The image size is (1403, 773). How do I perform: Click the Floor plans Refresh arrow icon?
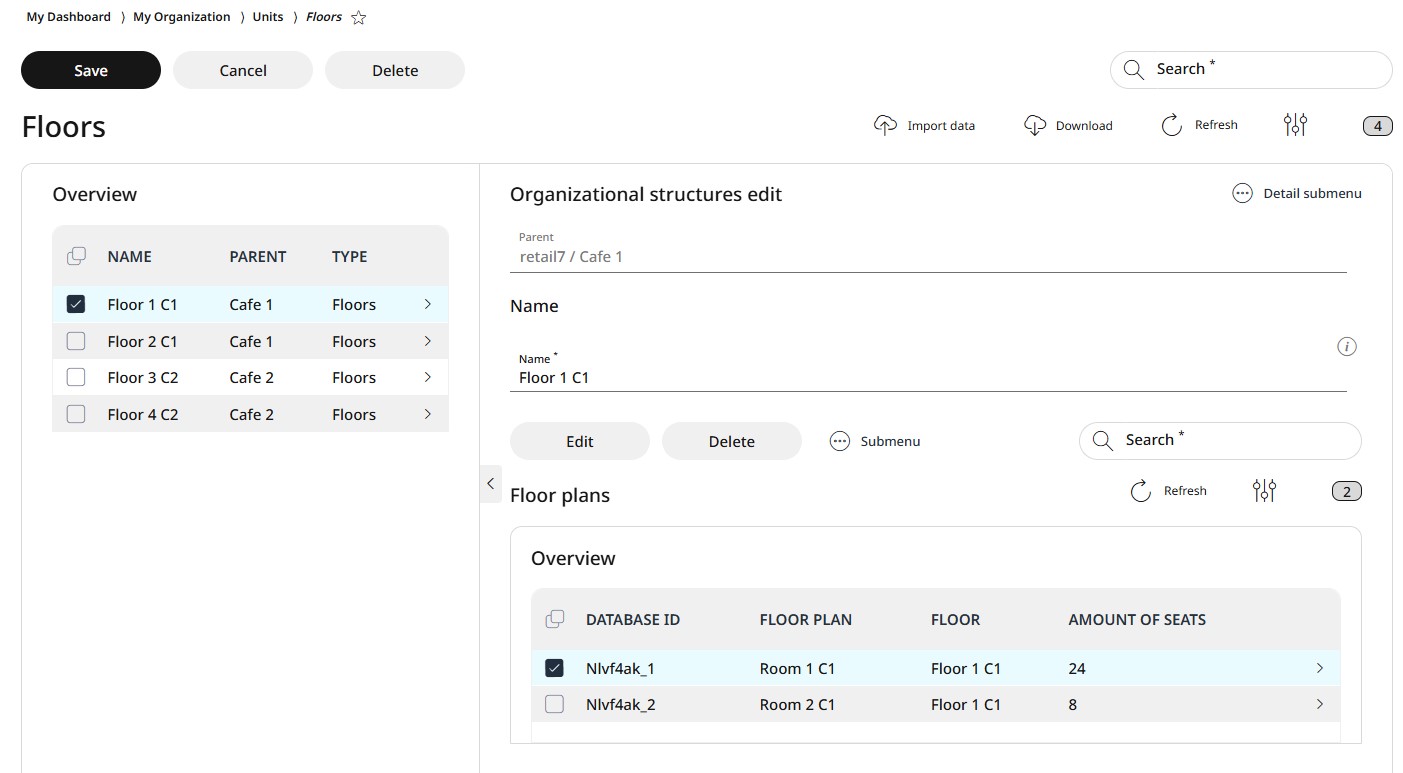click(1141, 491)
